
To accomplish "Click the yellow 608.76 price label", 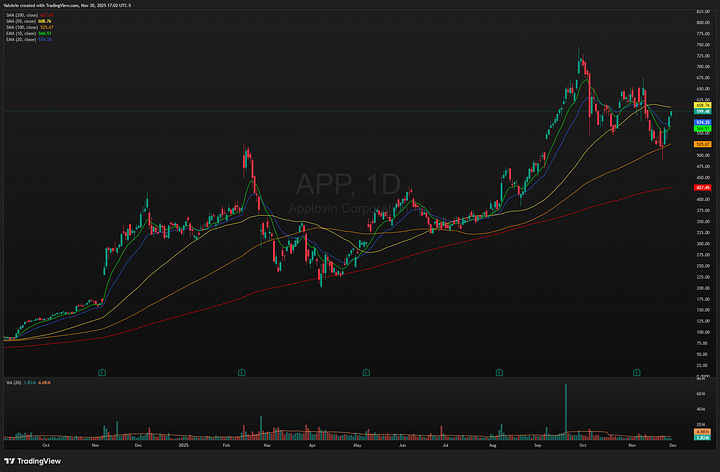I will (703, 106).
